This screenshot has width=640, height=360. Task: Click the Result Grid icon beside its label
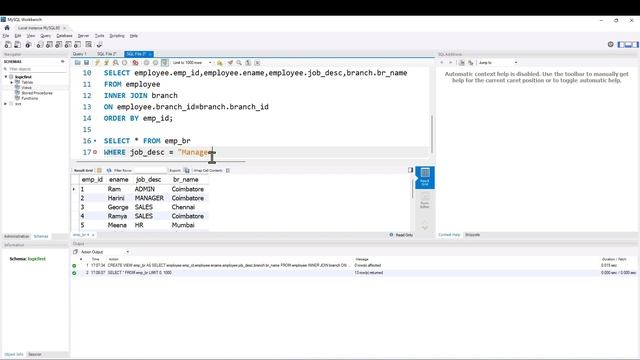99,170
